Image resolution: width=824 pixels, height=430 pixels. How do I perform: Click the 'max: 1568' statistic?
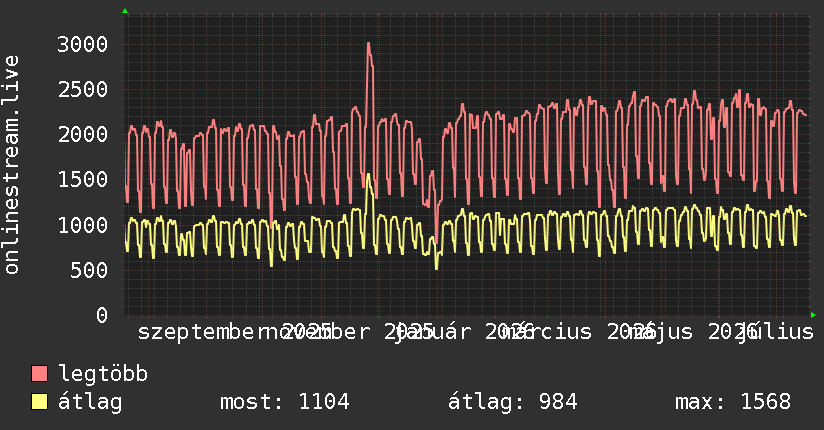click(733, 402)
